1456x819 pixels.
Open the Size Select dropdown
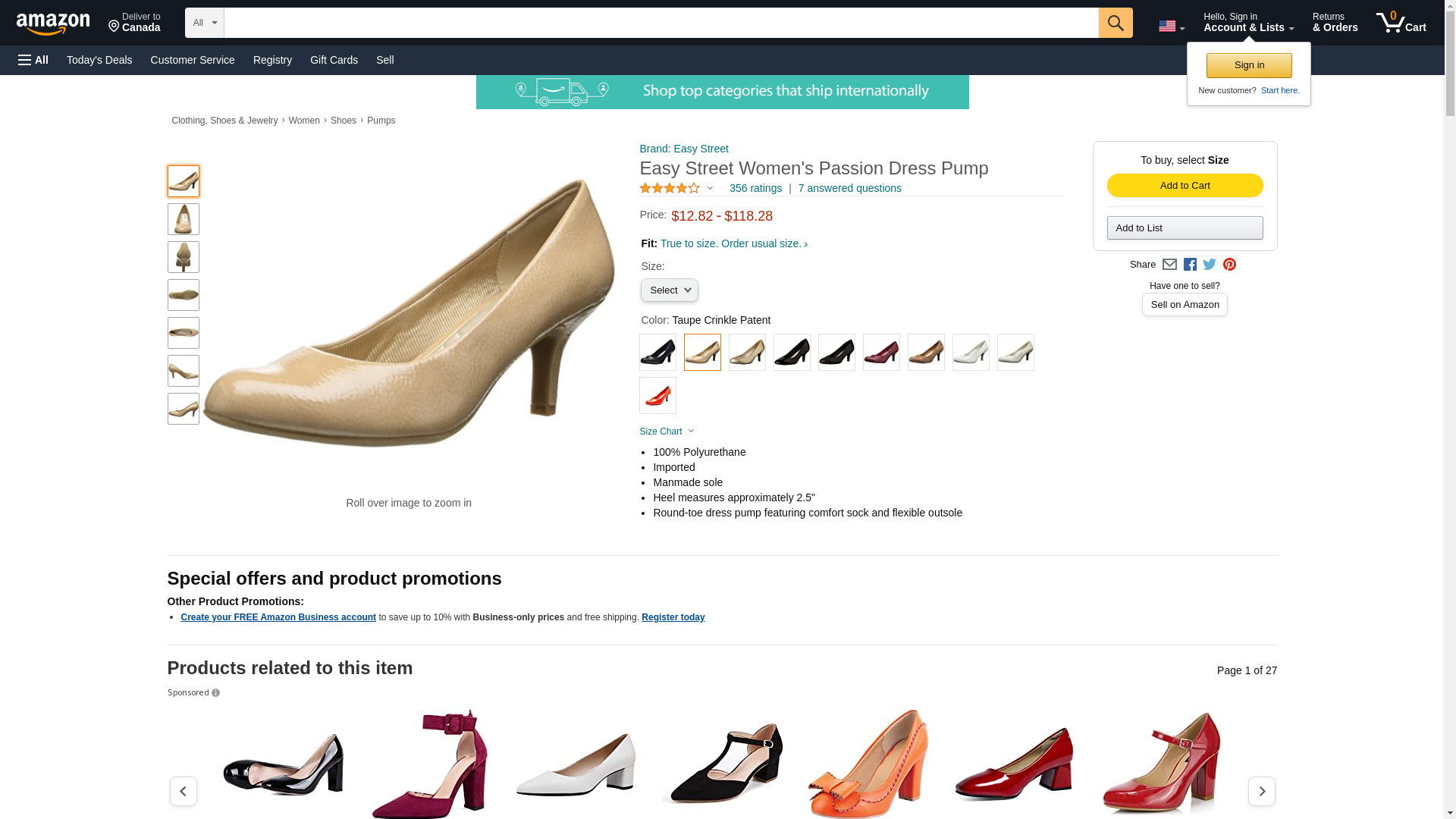click(669, 290)
